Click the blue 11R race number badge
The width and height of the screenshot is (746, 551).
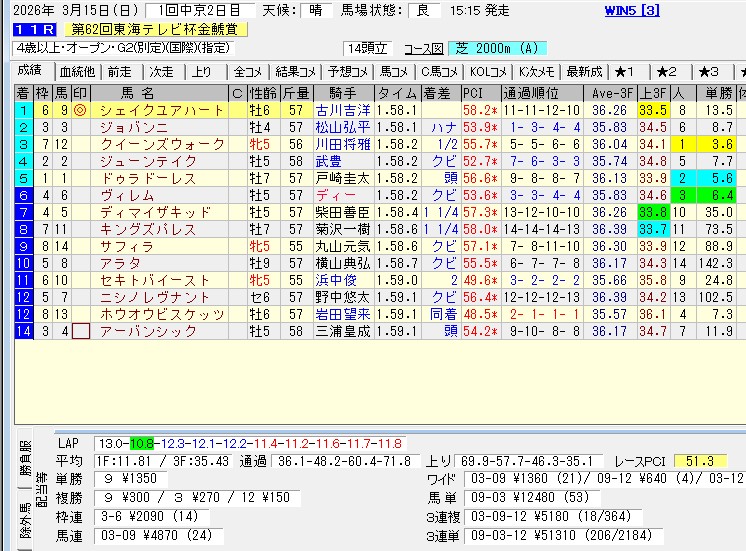pos(27,30)
